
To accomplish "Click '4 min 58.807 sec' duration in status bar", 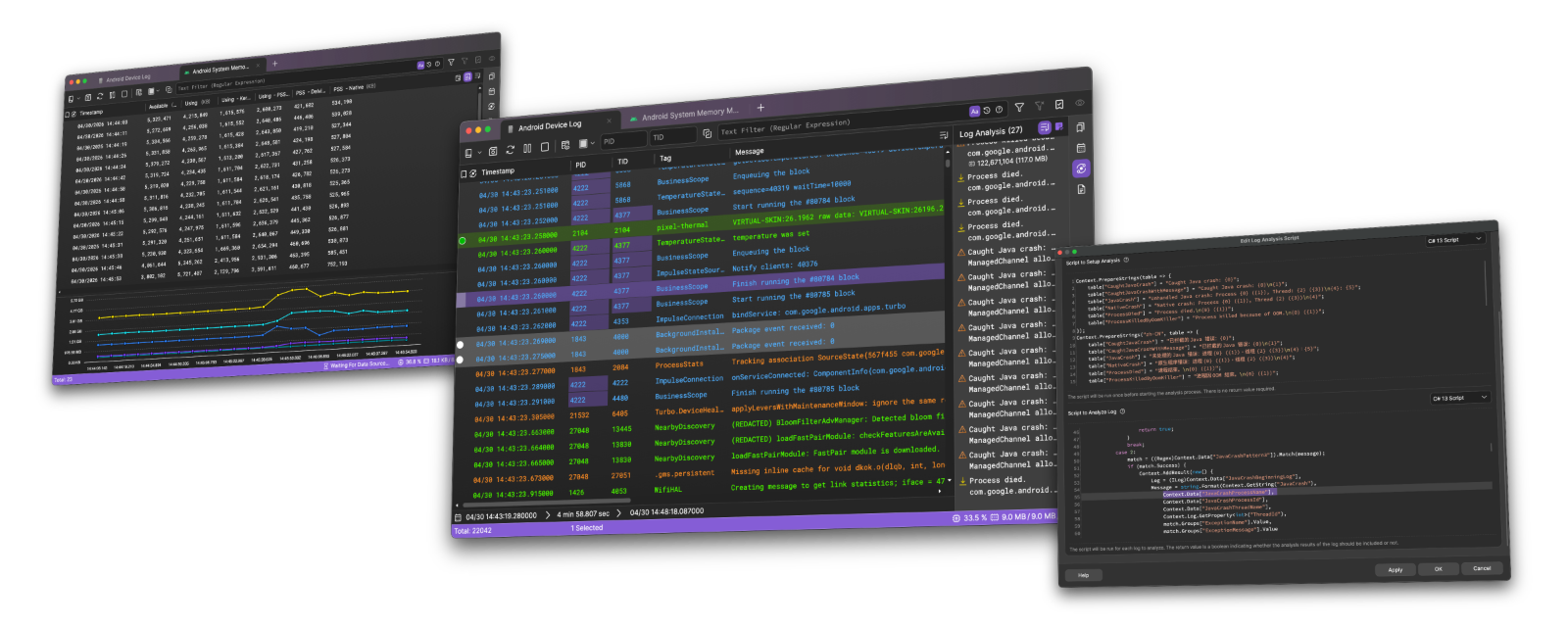I will tap(583, 513).
